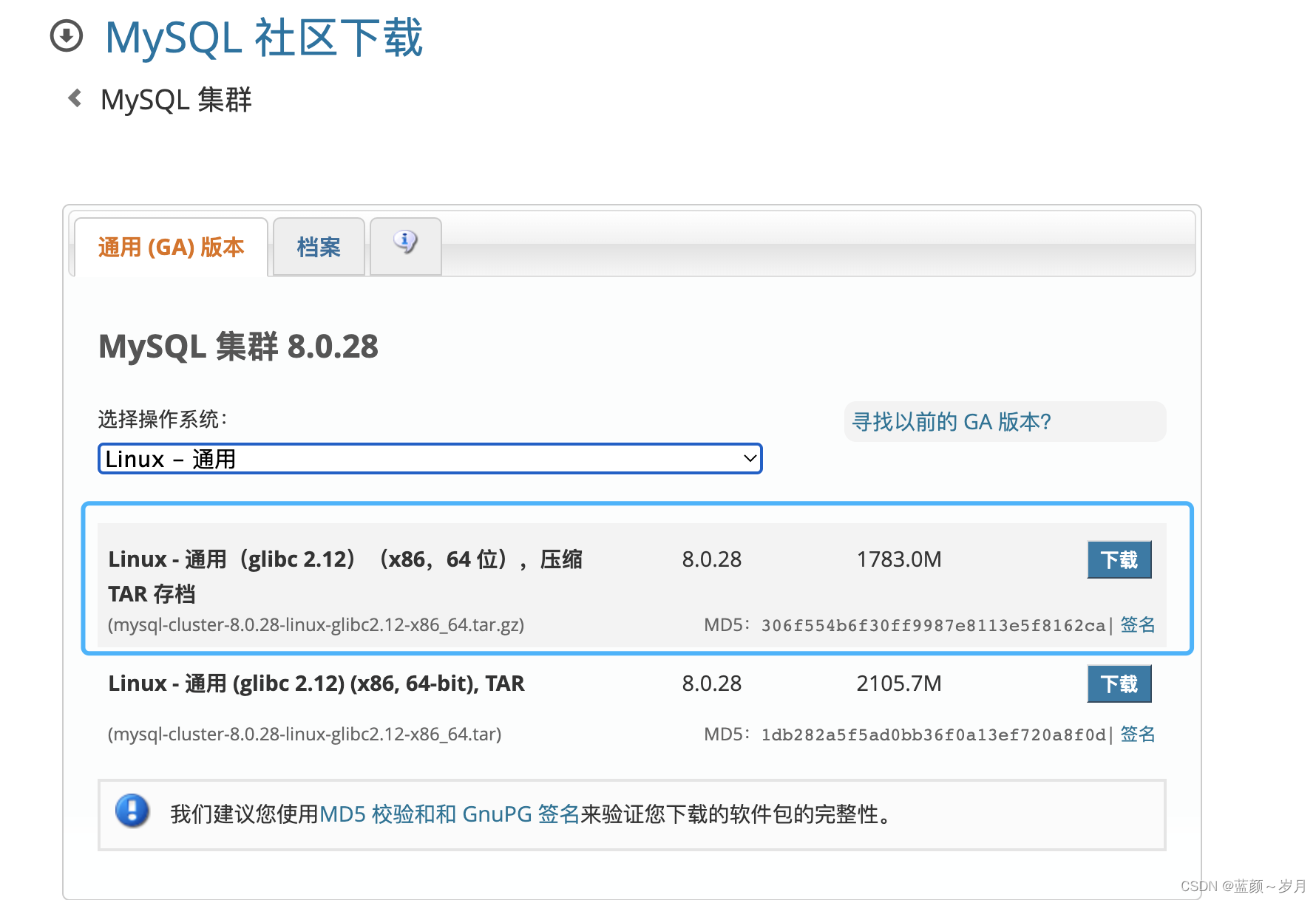
Task: Click the 1783.0M file size value
Action: click(899, 559)
